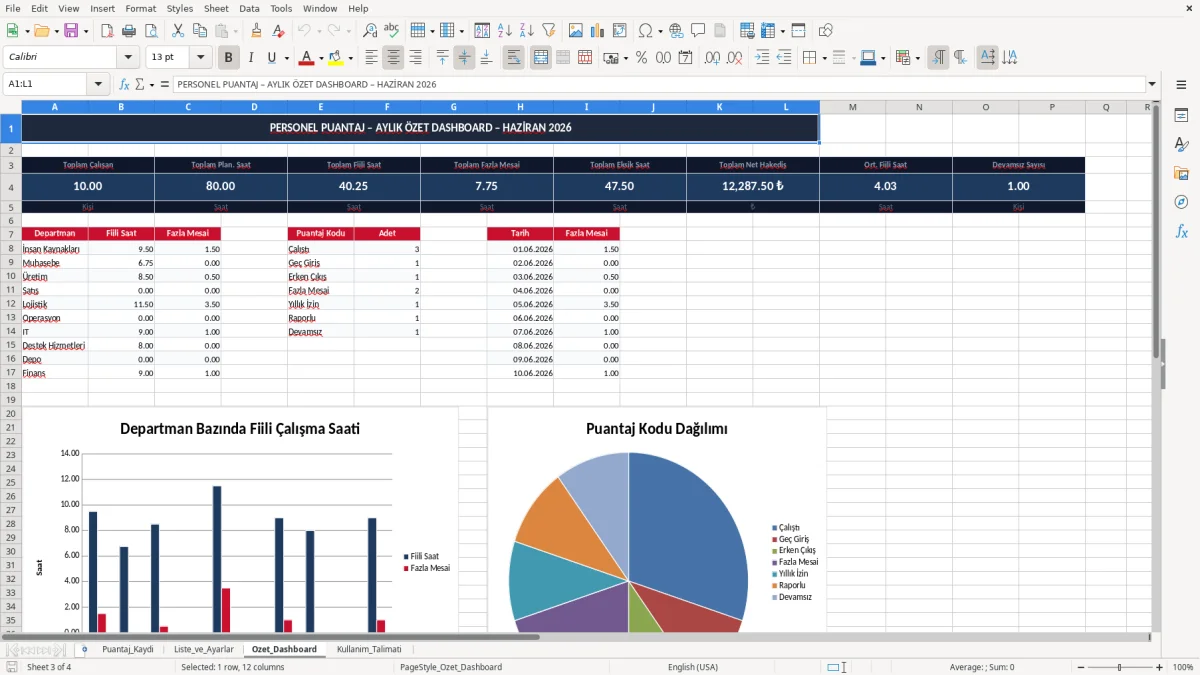Sort ascending A to Z
Image resolution: width=1200 pixels, height=675 pixels.
pyautogui.click(x=504, y=31)
